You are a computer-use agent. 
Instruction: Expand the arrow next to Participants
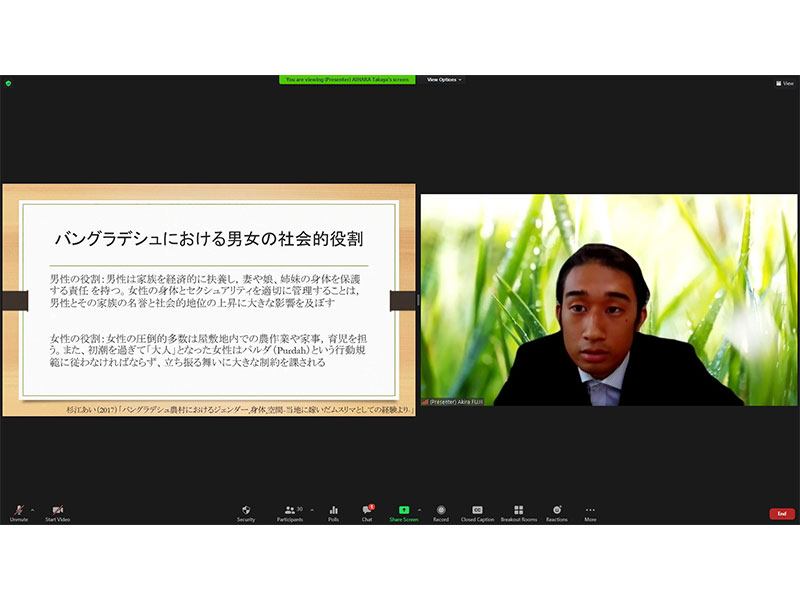pyautogui.click(x=311, y=509)
